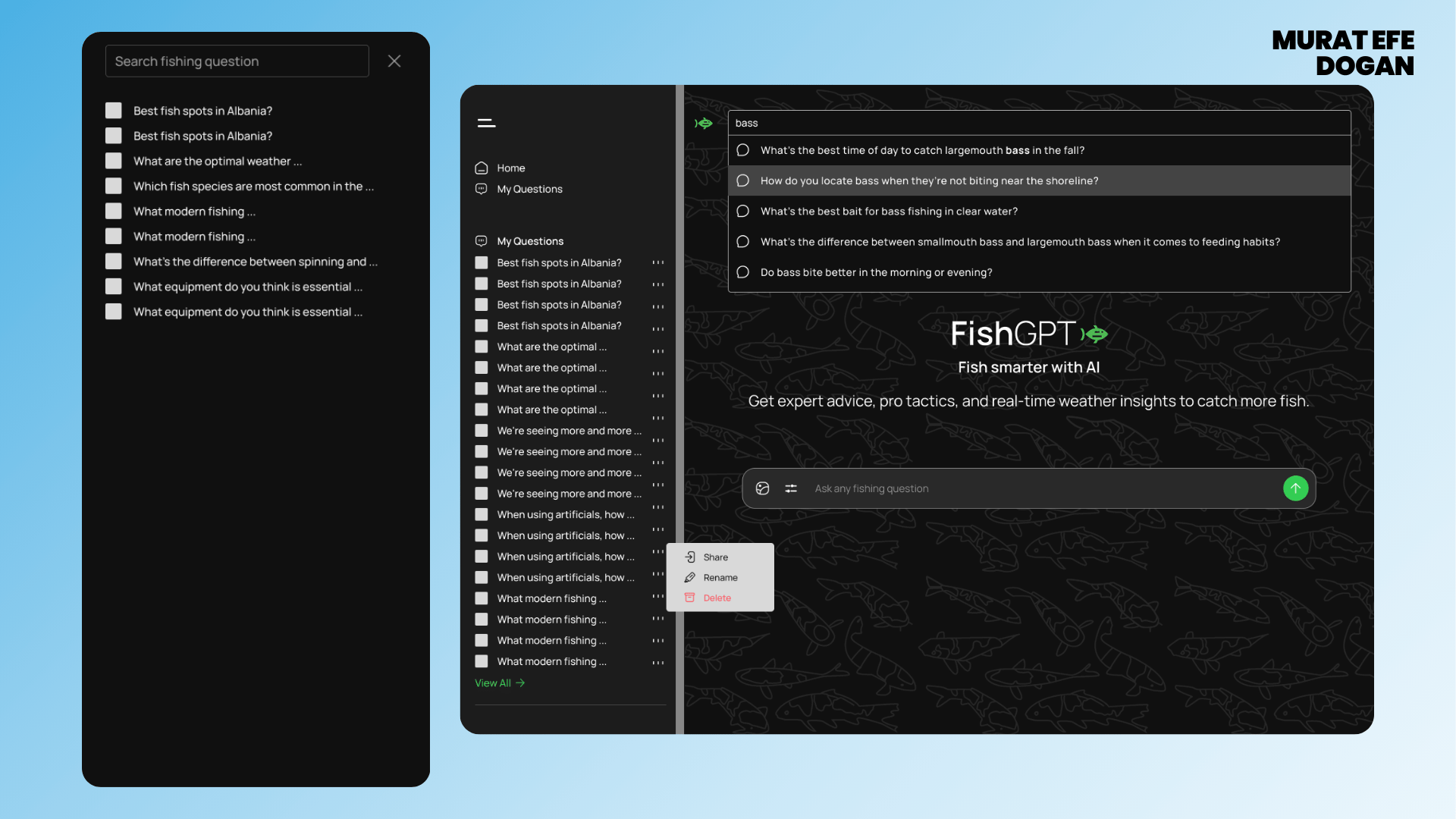Screen dimensions: 1456x819
Task: Open the three-dot menu for the first 'What are the optimal' item
Action: tap(657, 350)
